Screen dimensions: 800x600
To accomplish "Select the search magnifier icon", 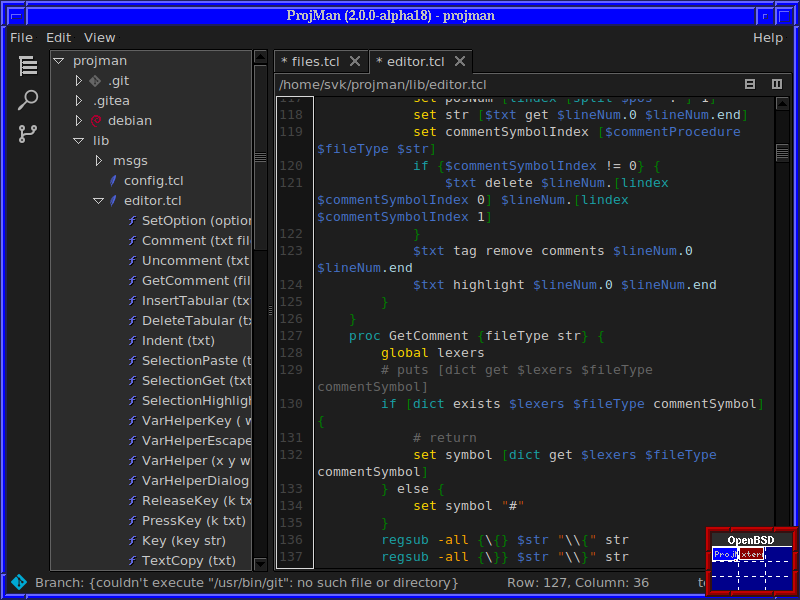I will click(x=28, y=99).
